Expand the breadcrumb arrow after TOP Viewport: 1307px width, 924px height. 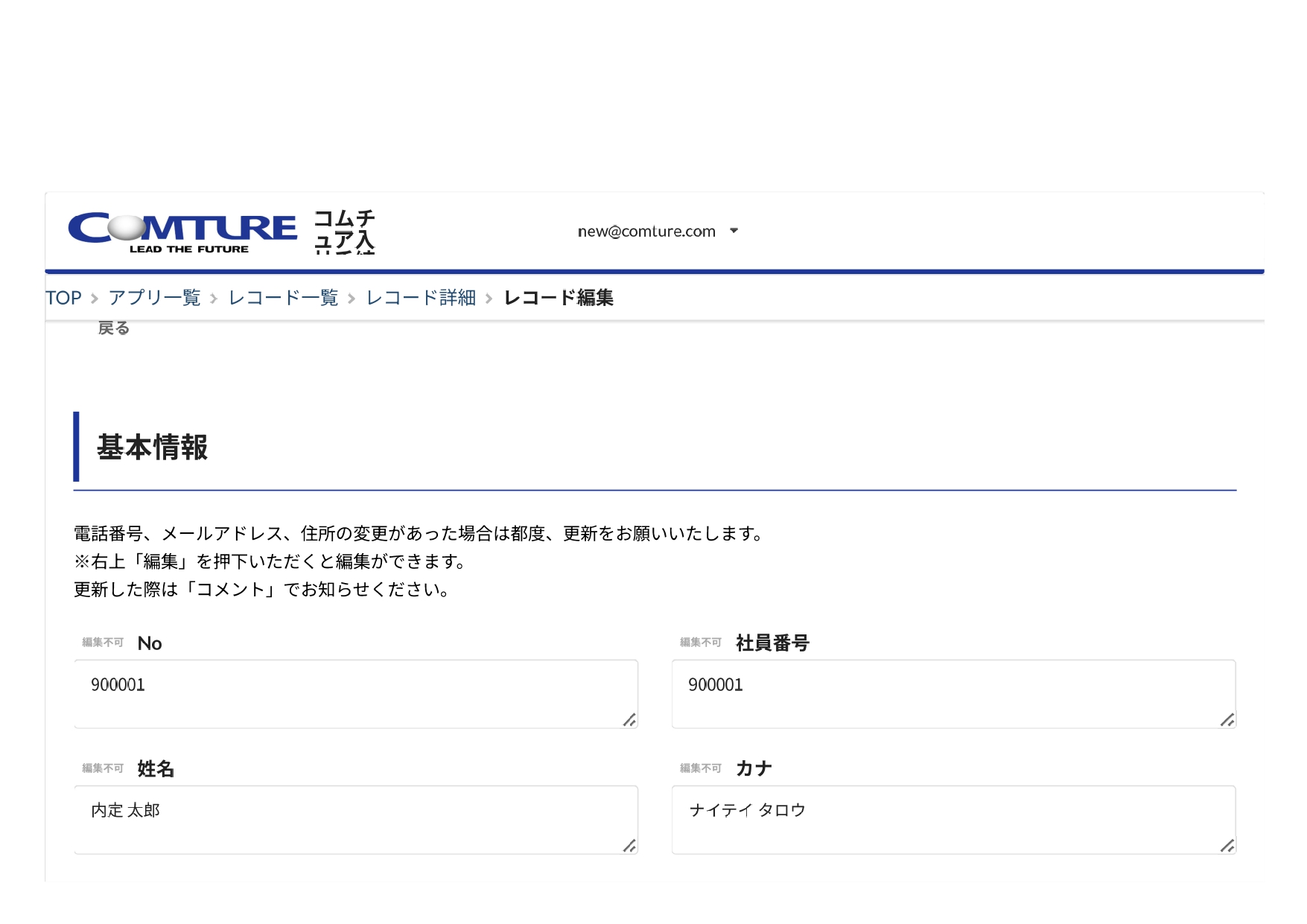tap(93, 298)
